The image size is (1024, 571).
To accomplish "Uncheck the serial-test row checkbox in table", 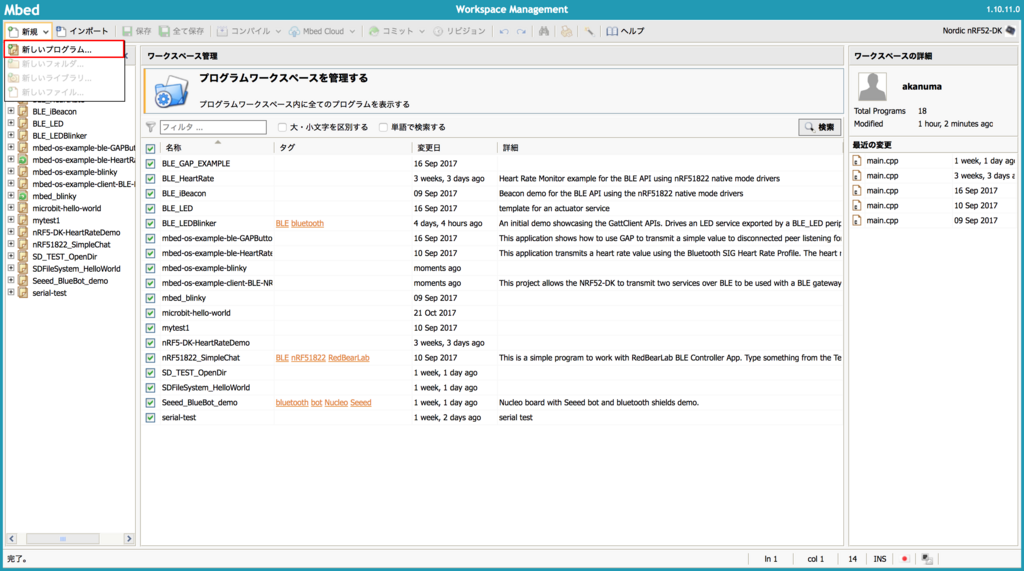I will tap(151, 418).
